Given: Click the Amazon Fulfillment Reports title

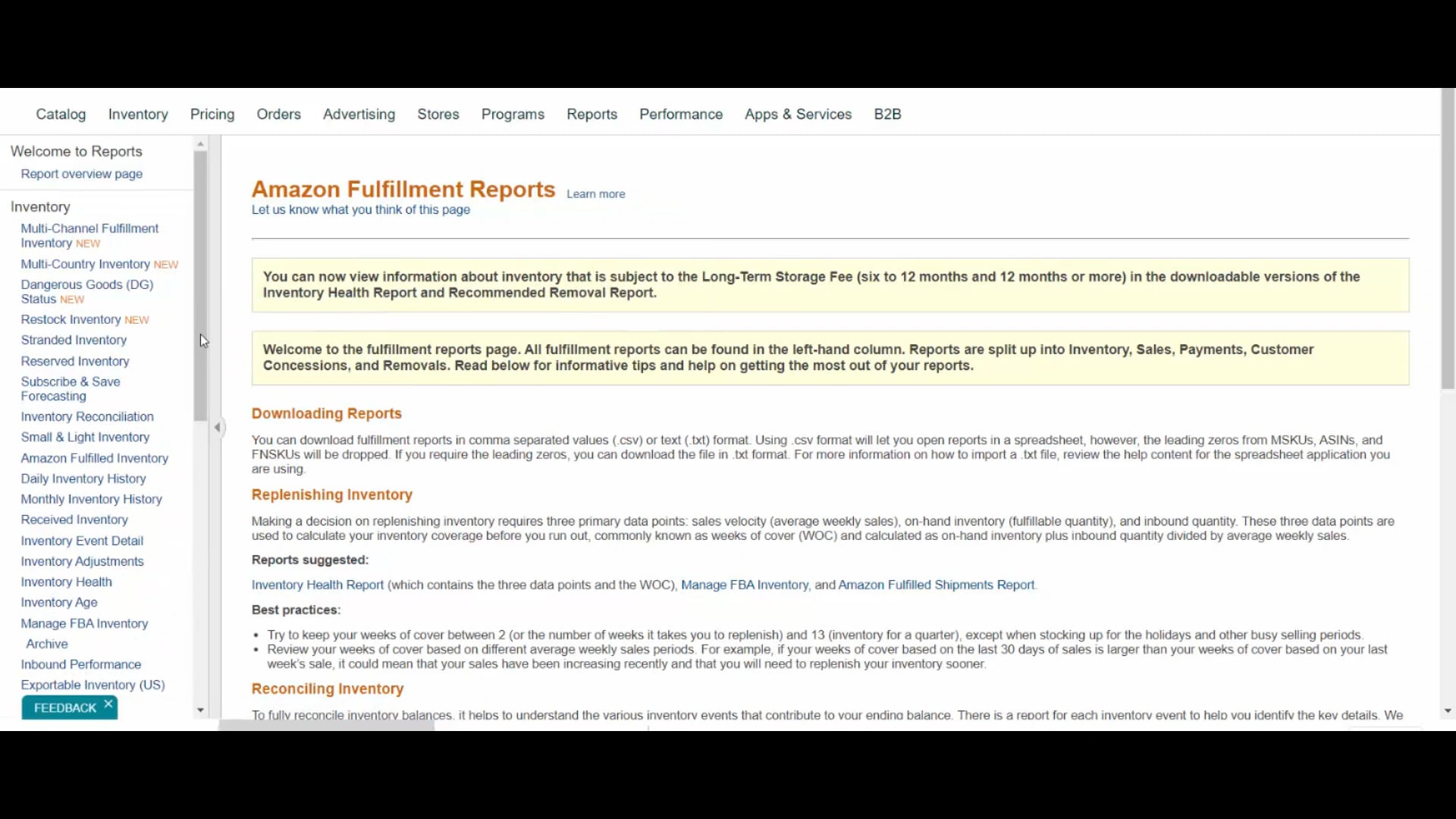Looking at the screenshot, I should click(x=403, y=189).
